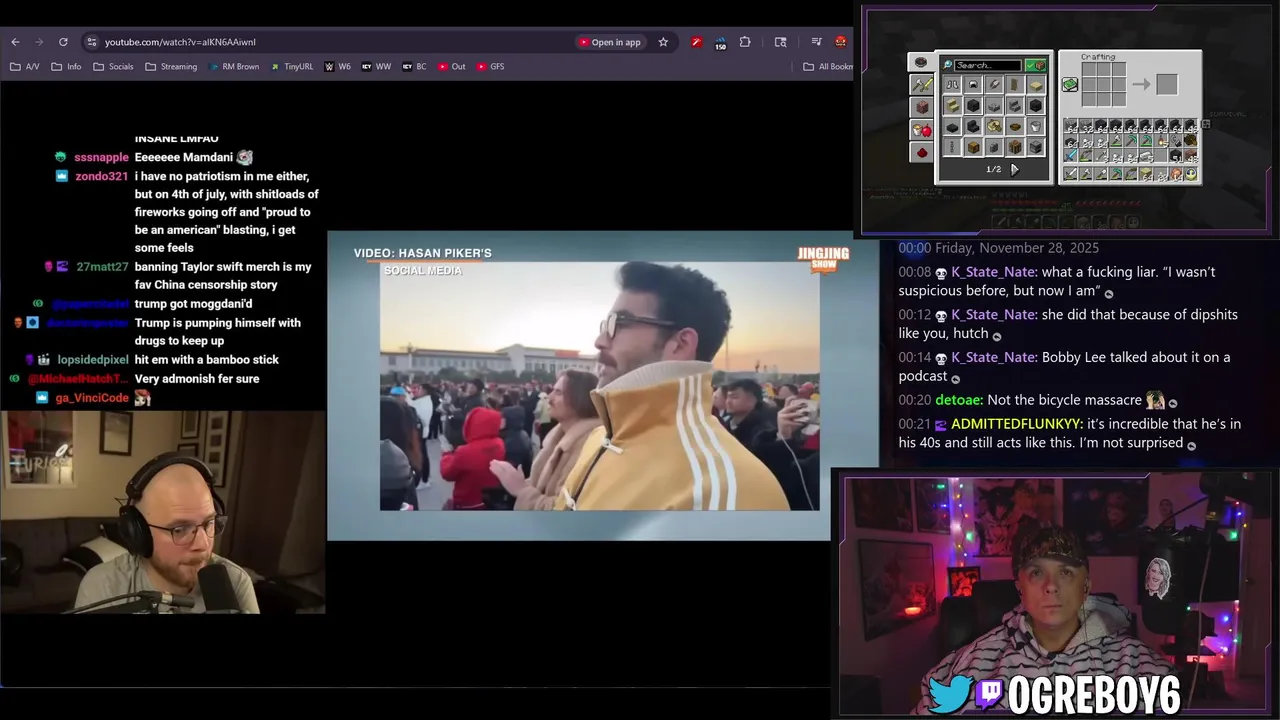Click username sssnapple in chat
The height and width of the screenshot is (720, 1280).
pyautogui.click(x=101, y=157)
